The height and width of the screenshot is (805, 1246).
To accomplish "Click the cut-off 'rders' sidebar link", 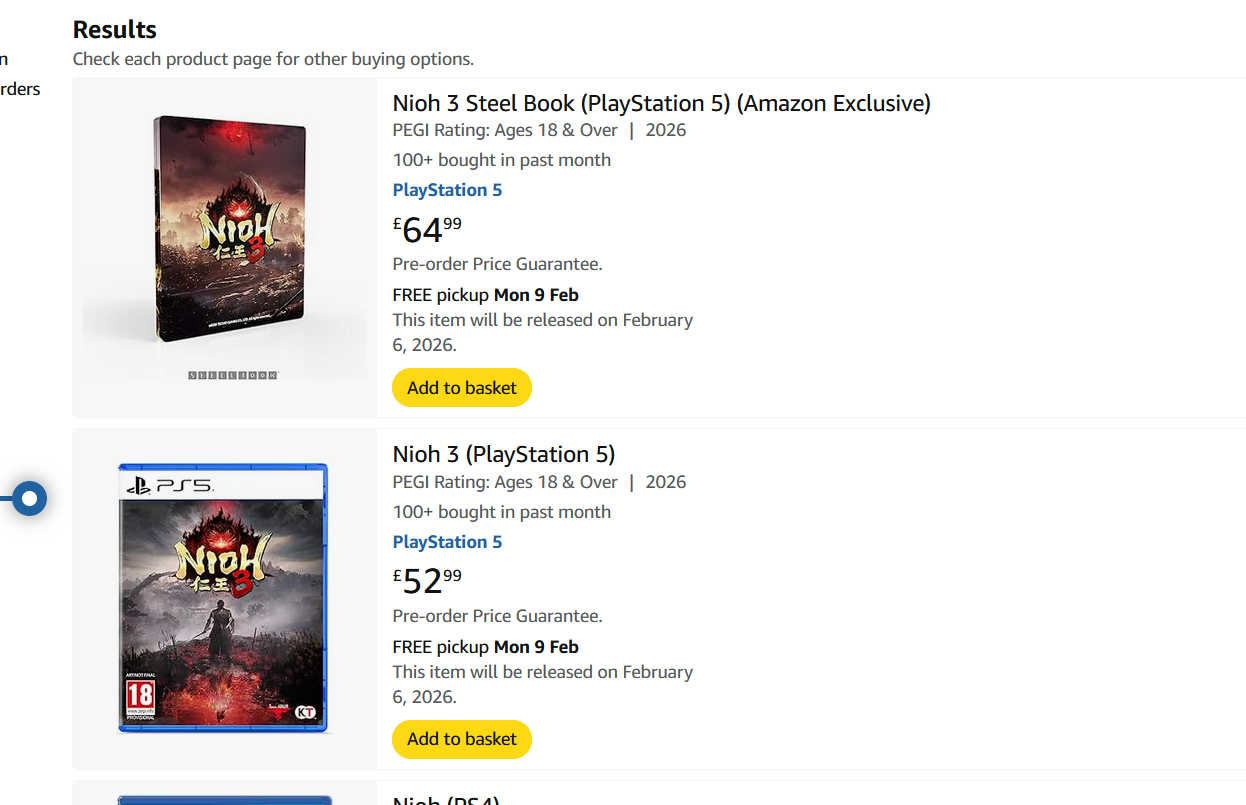I will tap(20, 89).
